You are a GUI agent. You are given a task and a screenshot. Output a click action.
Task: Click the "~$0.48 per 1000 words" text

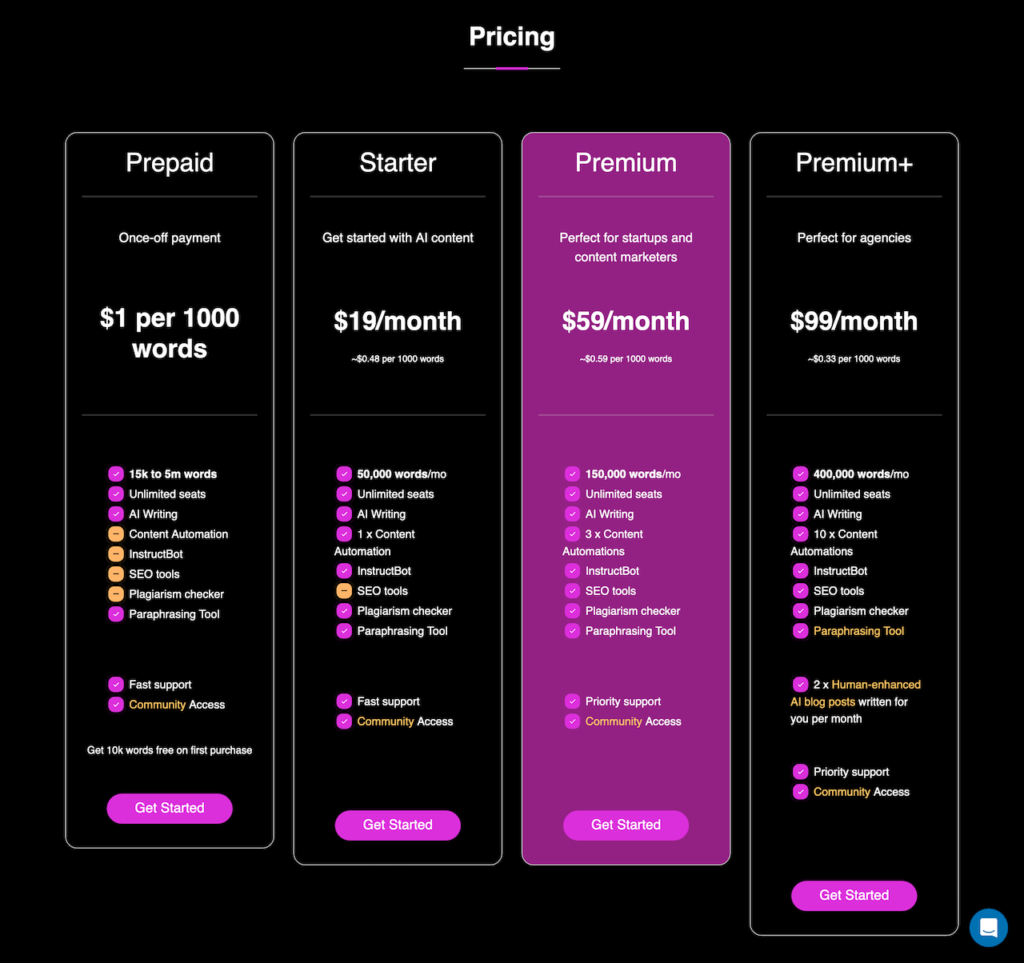tap(398, 358)
